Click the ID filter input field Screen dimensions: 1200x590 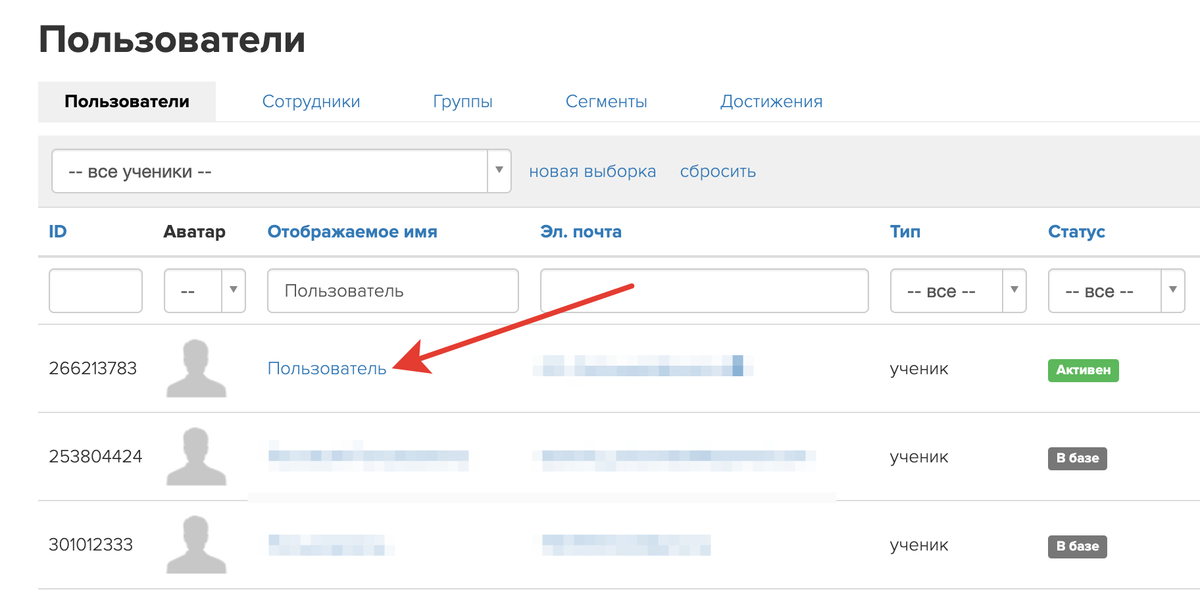point(95,290)
